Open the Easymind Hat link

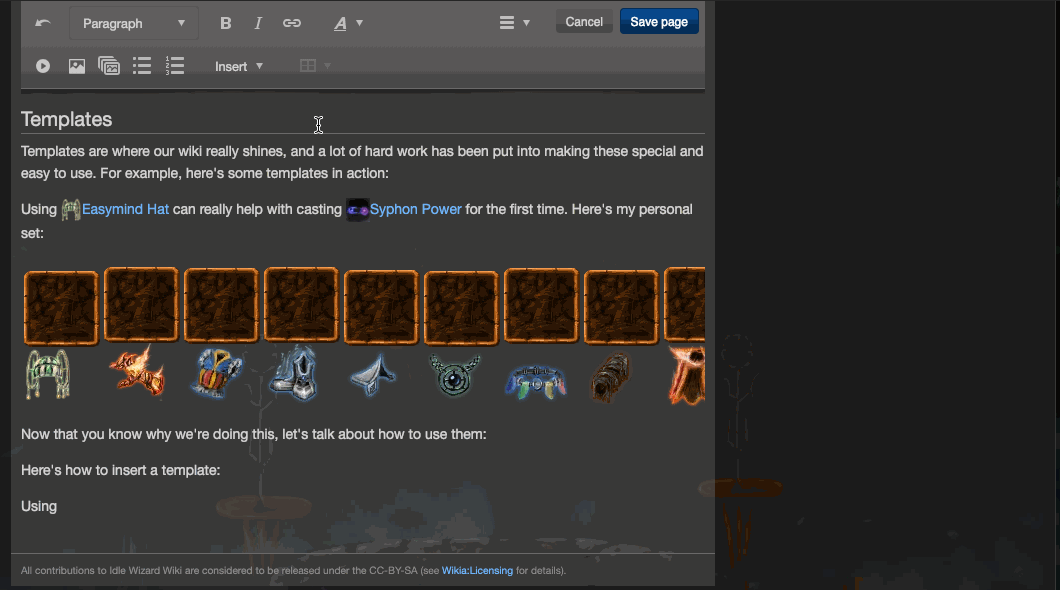point(125,210)
